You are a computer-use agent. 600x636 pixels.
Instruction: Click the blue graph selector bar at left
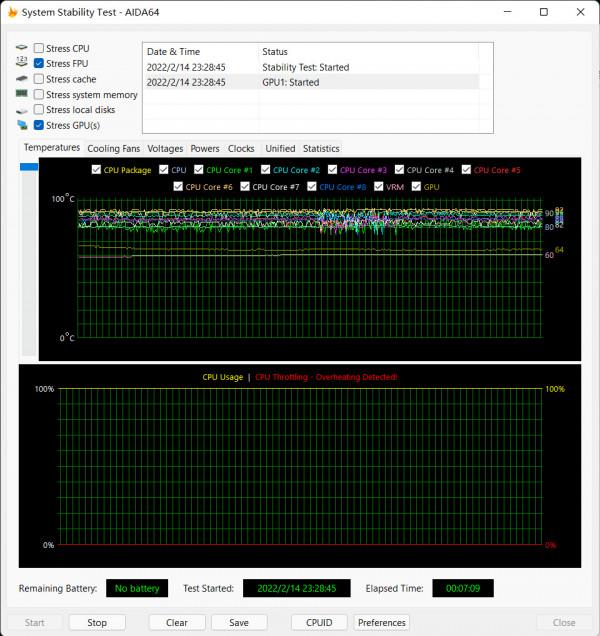pos(28,167)
